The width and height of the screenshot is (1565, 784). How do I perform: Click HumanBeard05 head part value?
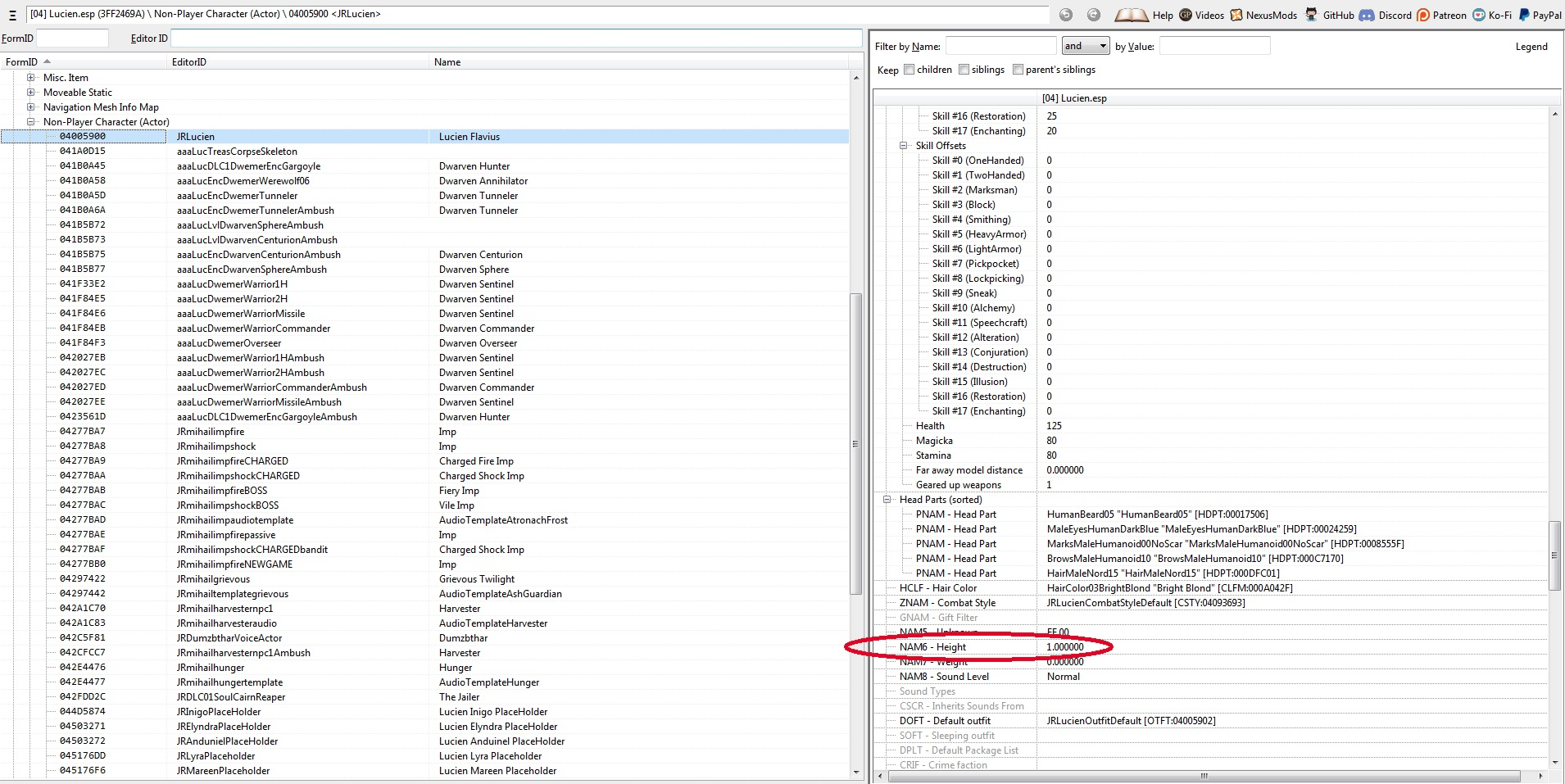(x=1157, y=514)
